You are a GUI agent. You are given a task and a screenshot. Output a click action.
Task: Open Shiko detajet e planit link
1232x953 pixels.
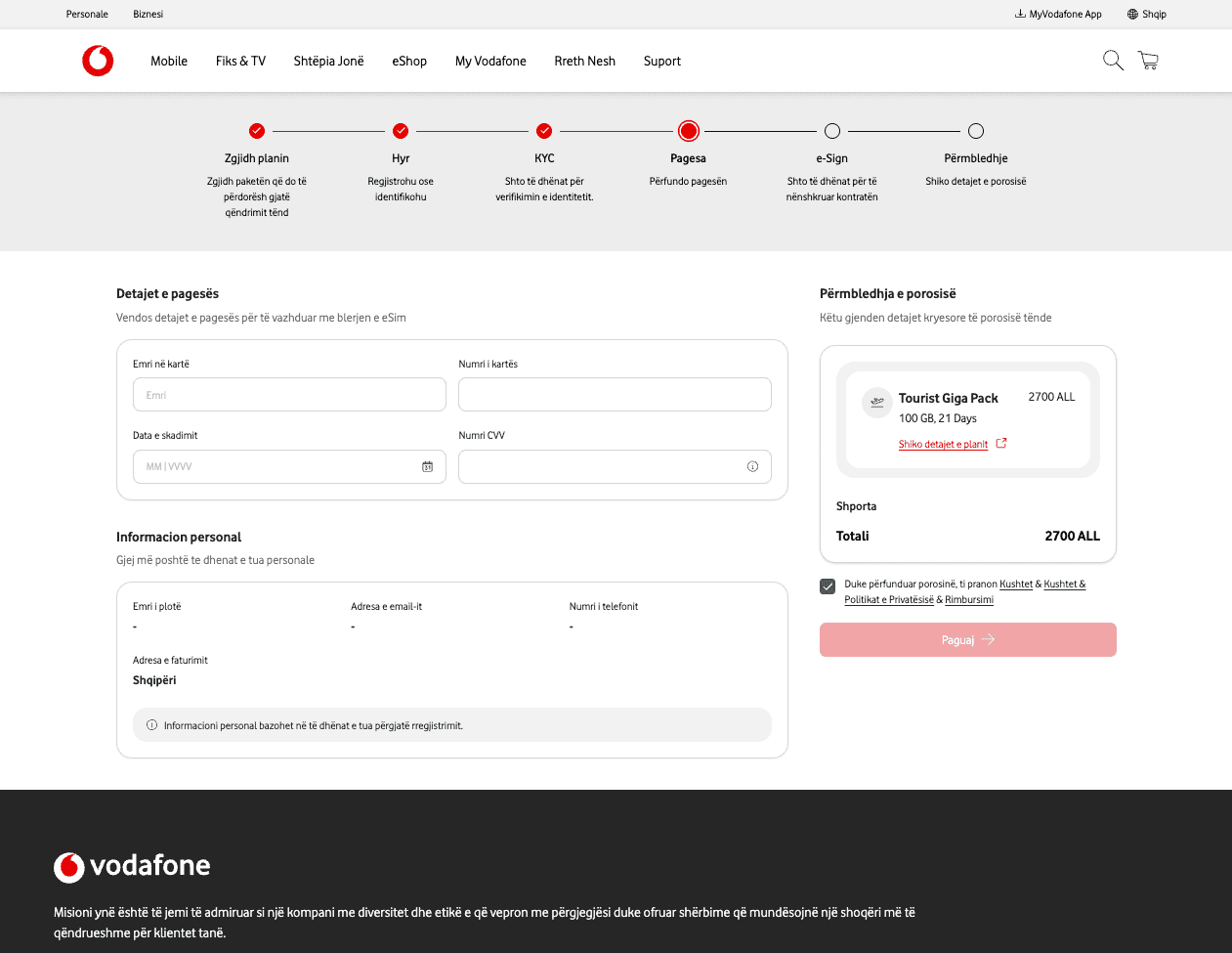(x=943, y=445)
